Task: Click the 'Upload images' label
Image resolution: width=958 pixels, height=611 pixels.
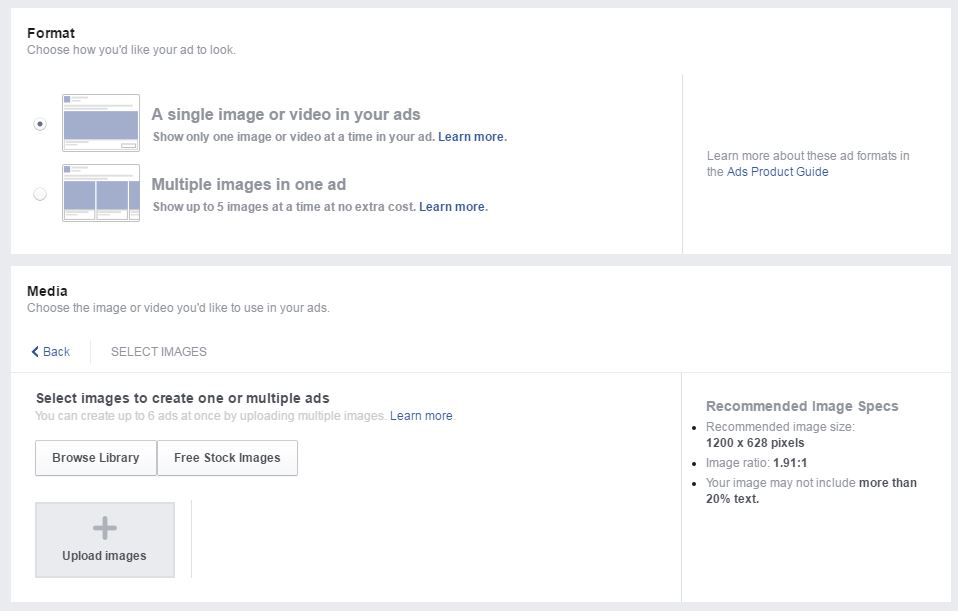Action: 104,556
